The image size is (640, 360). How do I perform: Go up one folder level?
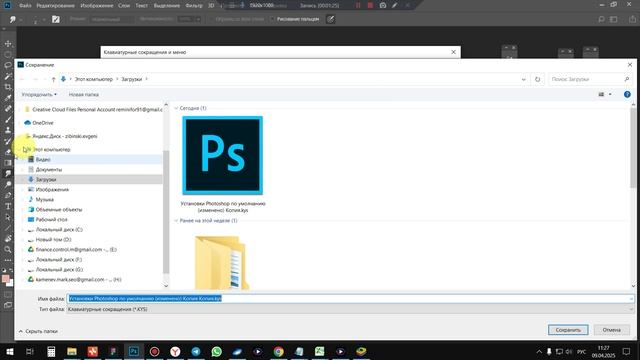pyautogui.click(x=53, y=79)
